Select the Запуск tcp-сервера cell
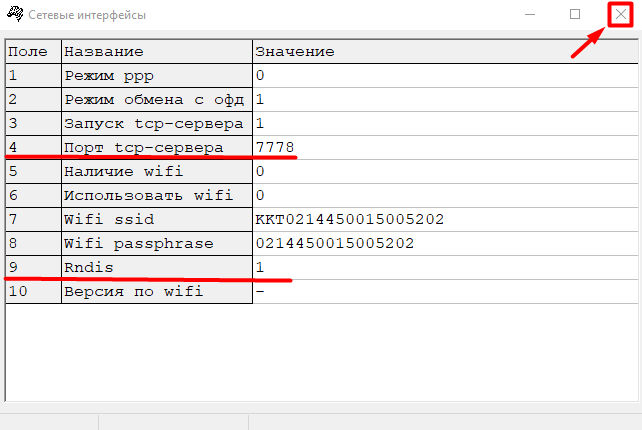Image resolution: width=642 pixels, height=430 pixels. click(157, 123)
